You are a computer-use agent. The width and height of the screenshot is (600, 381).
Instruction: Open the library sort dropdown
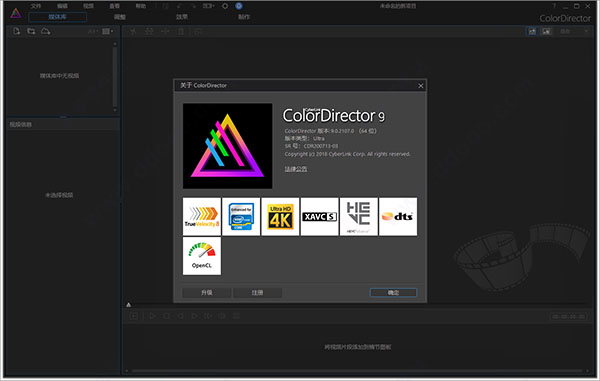click(93, 31)
